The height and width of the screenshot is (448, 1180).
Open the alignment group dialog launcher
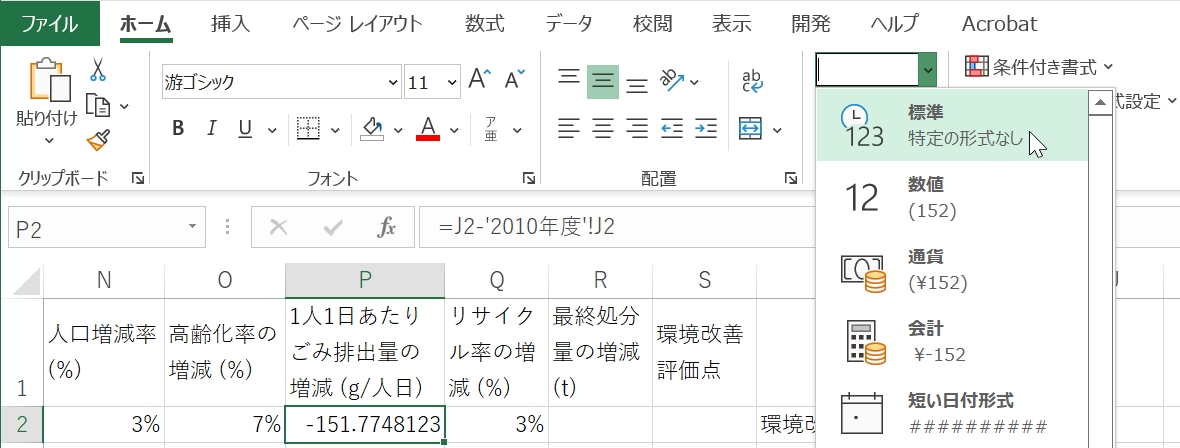click(x=791, y=178)
